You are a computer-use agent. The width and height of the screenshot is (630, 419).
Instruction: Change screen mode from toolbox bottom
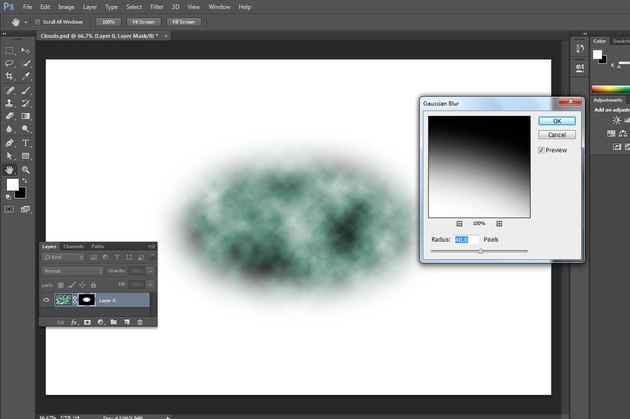click(25, 209)
